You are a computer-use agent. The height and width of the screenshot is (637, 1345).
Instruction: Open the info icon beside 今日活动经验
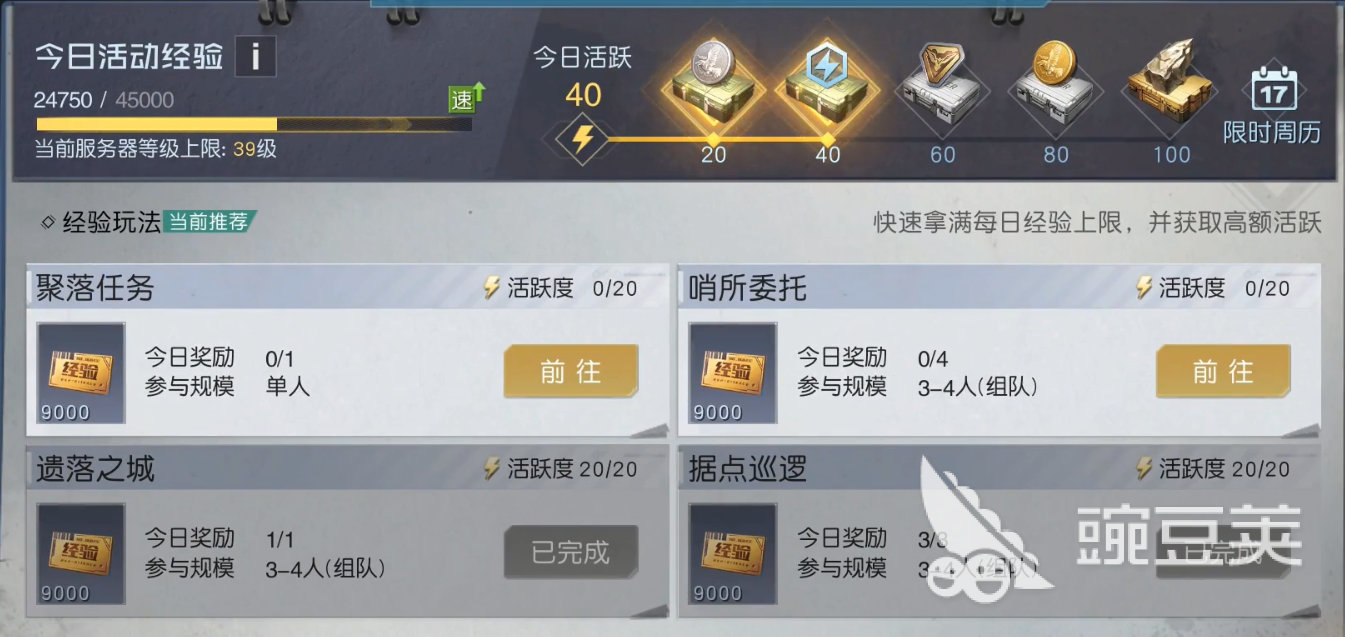coord(255,57)
